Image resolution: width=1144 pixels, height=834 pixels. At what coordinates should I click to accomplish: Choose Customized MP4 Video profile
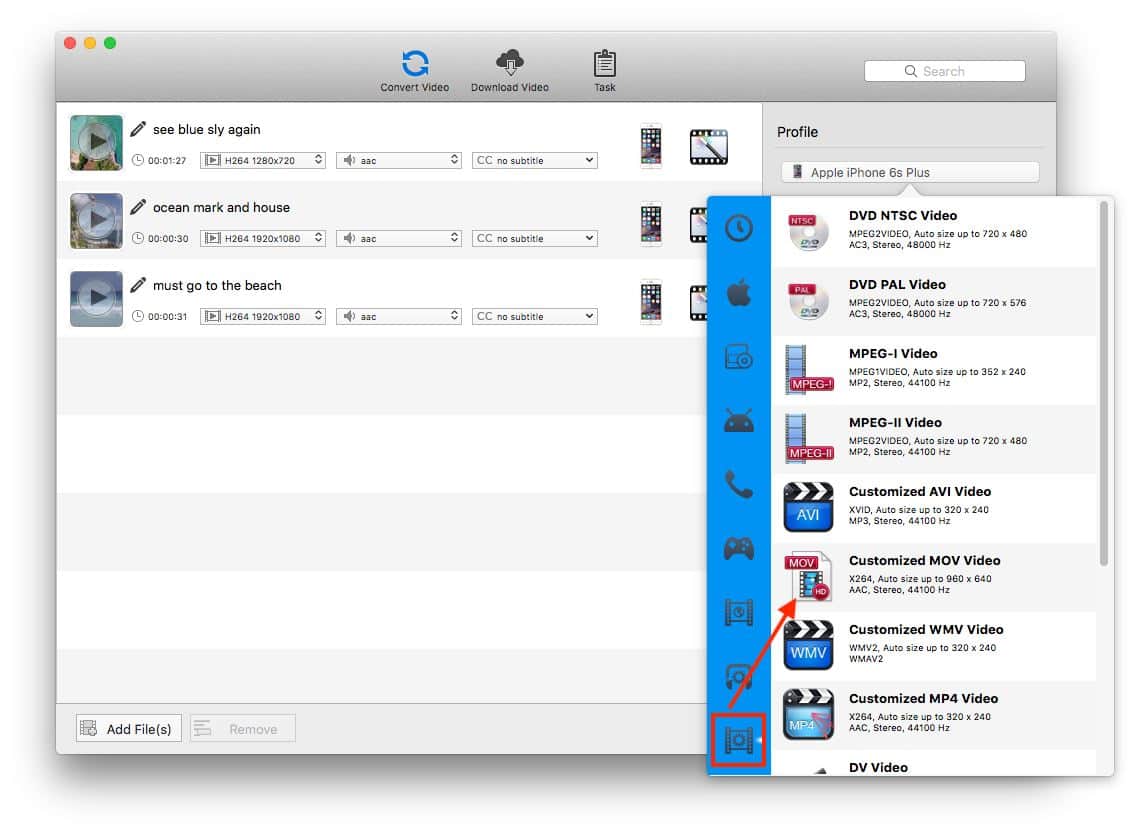(x=934, y=714)
